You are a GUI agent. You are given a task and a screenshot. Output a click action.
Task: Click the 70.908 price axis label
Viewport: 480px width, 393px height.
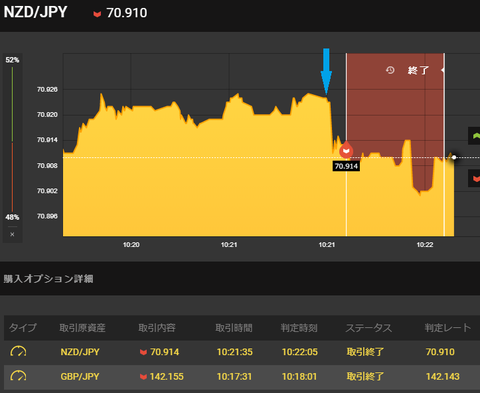coord(47,166)
